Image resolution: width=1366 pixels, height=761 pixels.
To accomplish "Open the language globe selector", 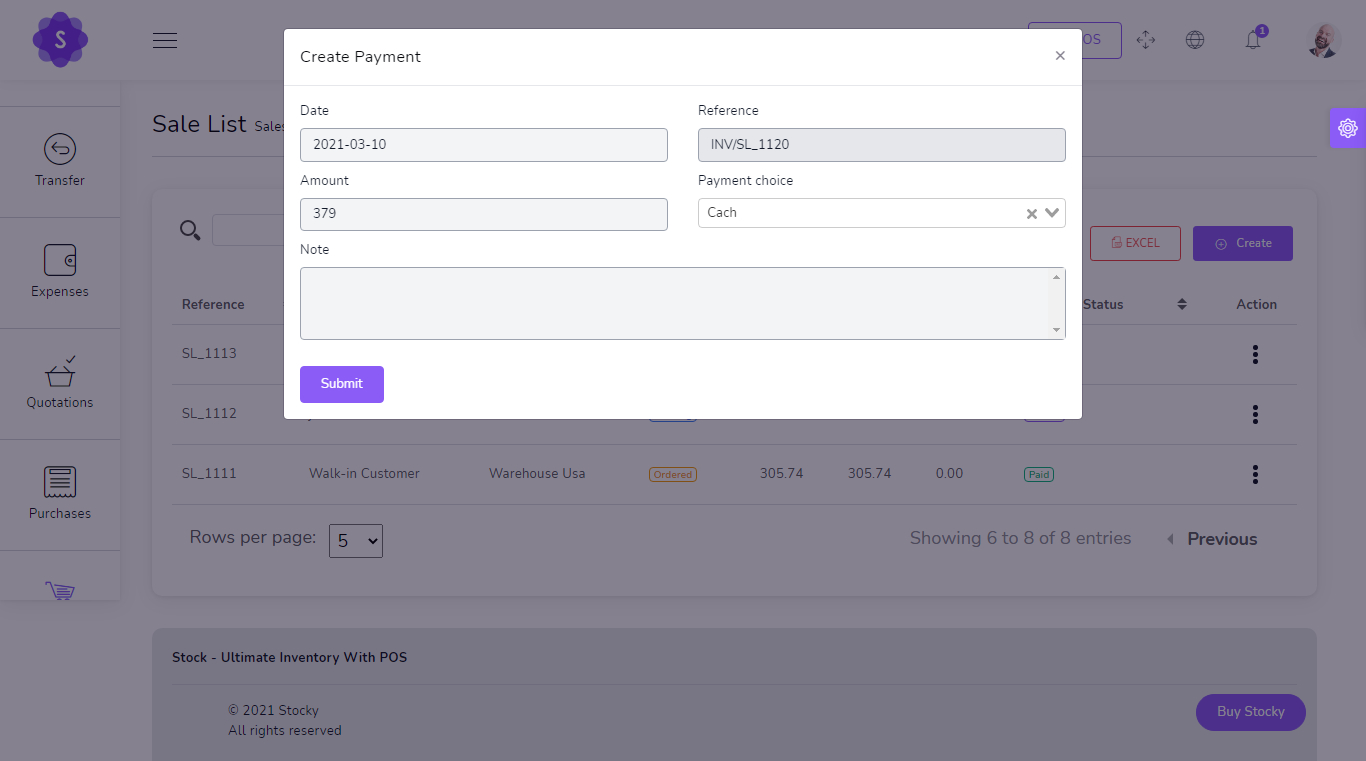I will (1195, 40).
